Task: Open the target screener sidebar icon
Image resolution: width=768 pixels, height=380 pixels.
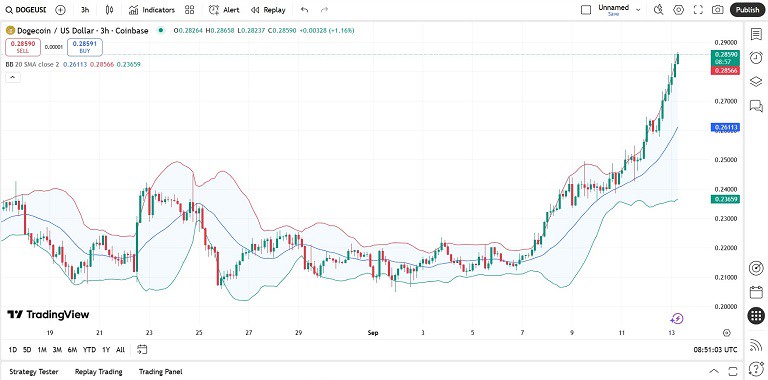Action: click(756, 268)
